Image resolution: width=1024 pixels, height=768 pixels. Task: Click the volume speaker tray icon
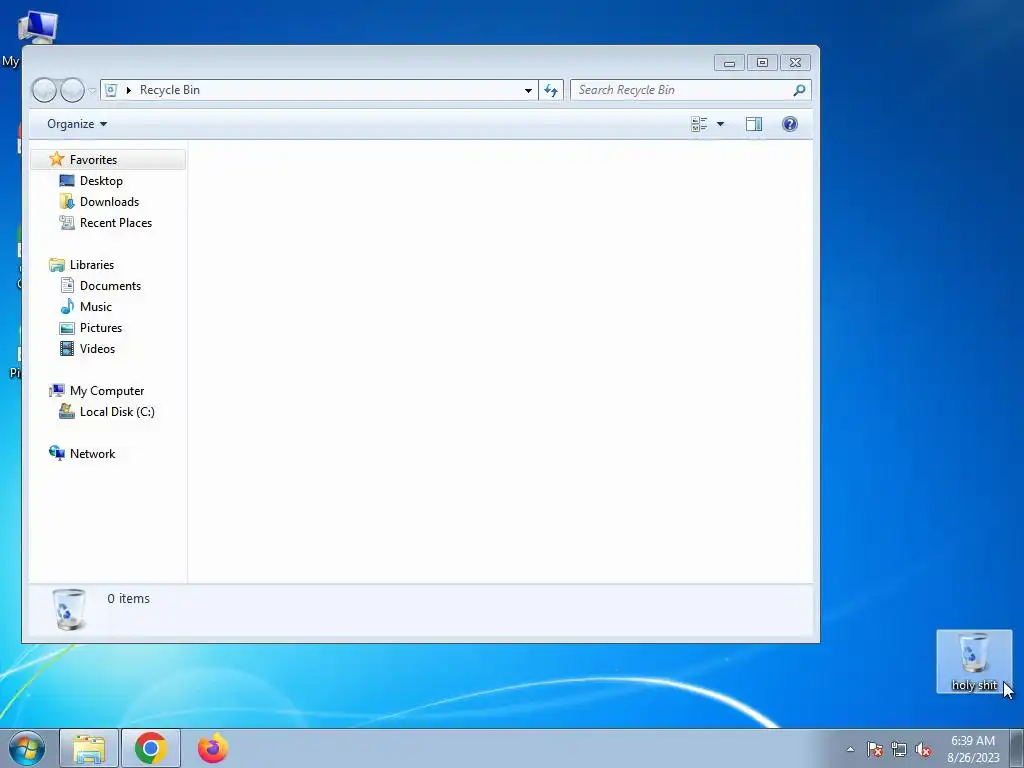click(x=923, y=749)
